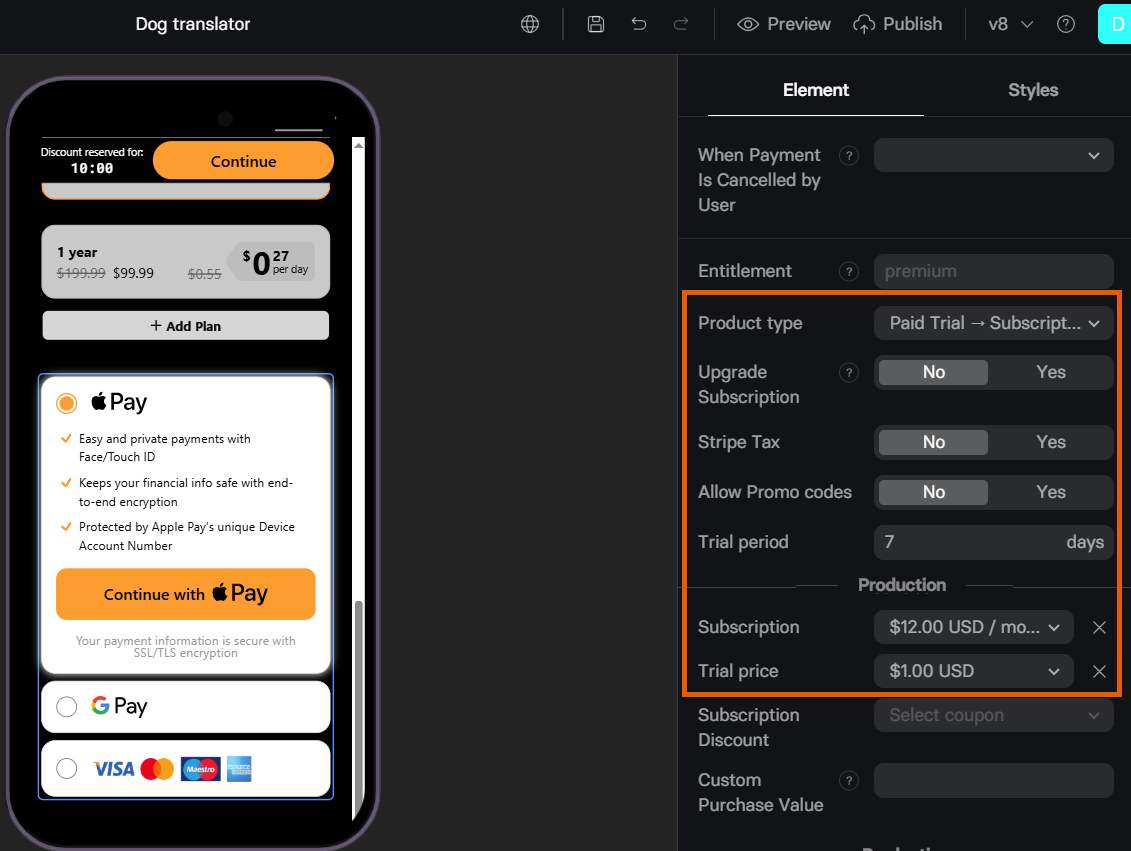
Task: Click the Trial period days input field
Action: [x=993, y=542]
